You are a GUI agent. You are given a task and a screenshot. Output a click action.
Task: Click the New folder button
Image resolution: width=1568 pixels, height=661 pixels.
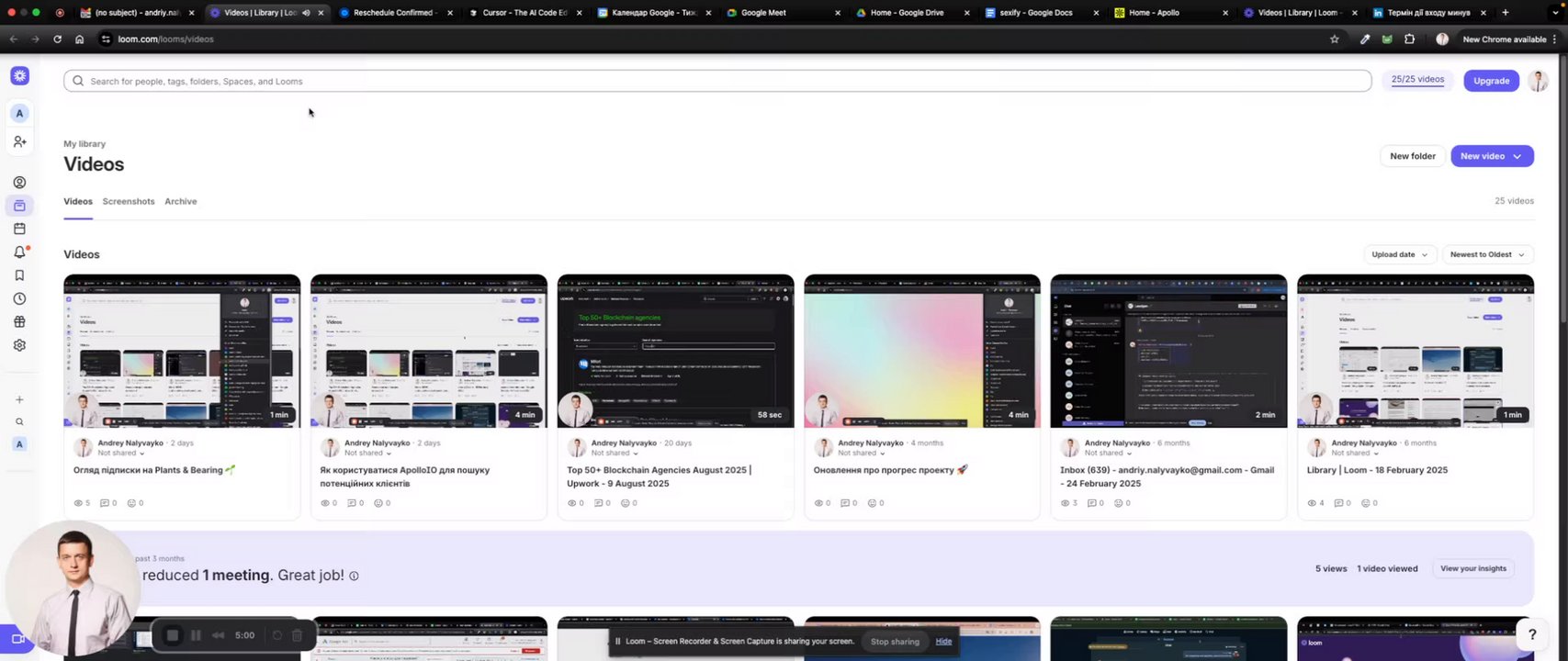pos(1413,156)
